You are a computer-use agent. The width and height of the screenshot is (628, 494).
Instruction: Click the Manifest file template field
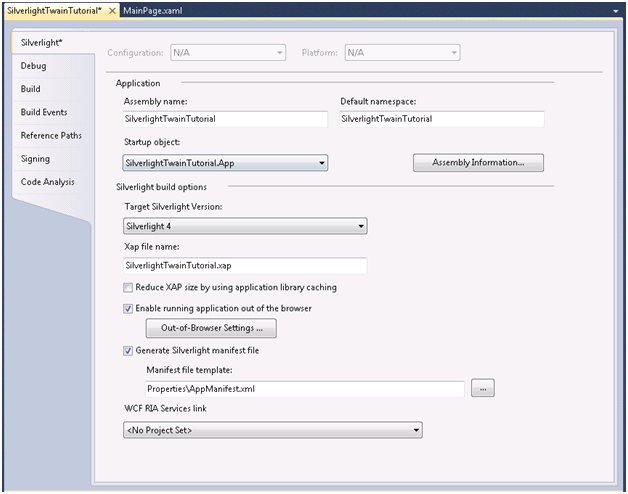[x=304, y=389]
